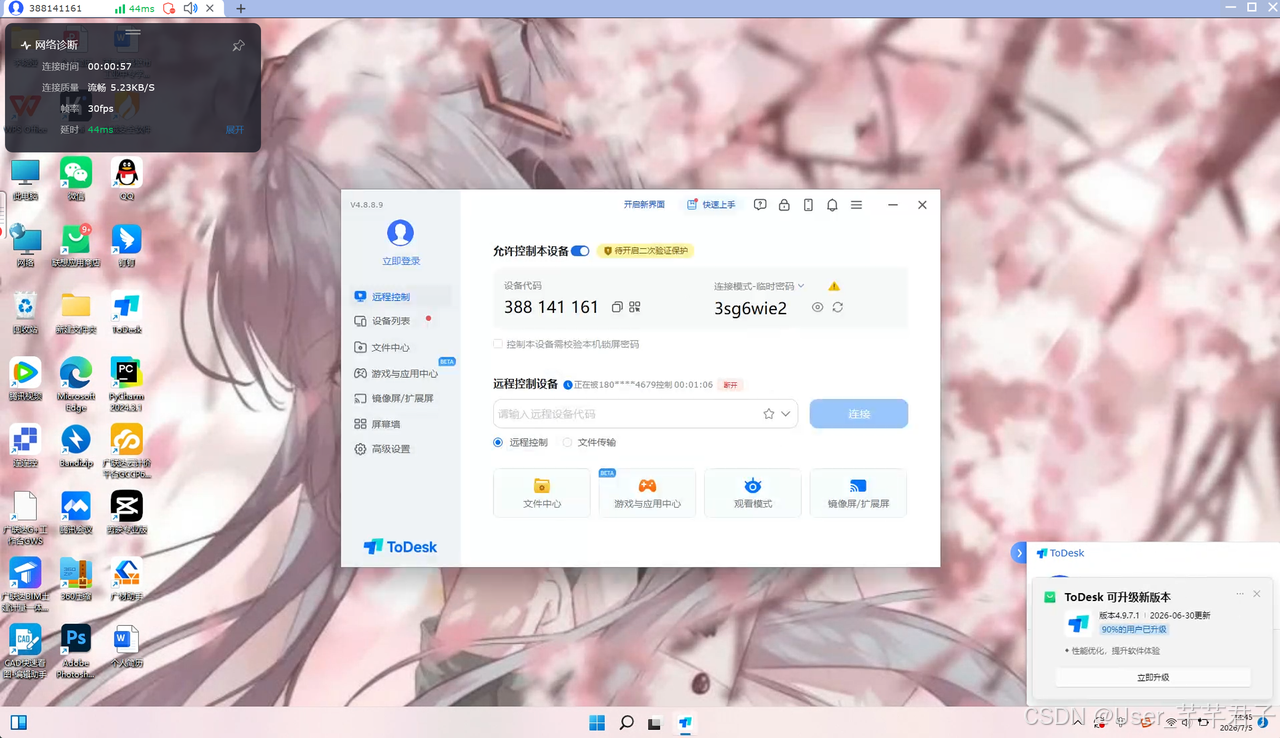Reveal the temporary password with eye icon

(817, 308)
